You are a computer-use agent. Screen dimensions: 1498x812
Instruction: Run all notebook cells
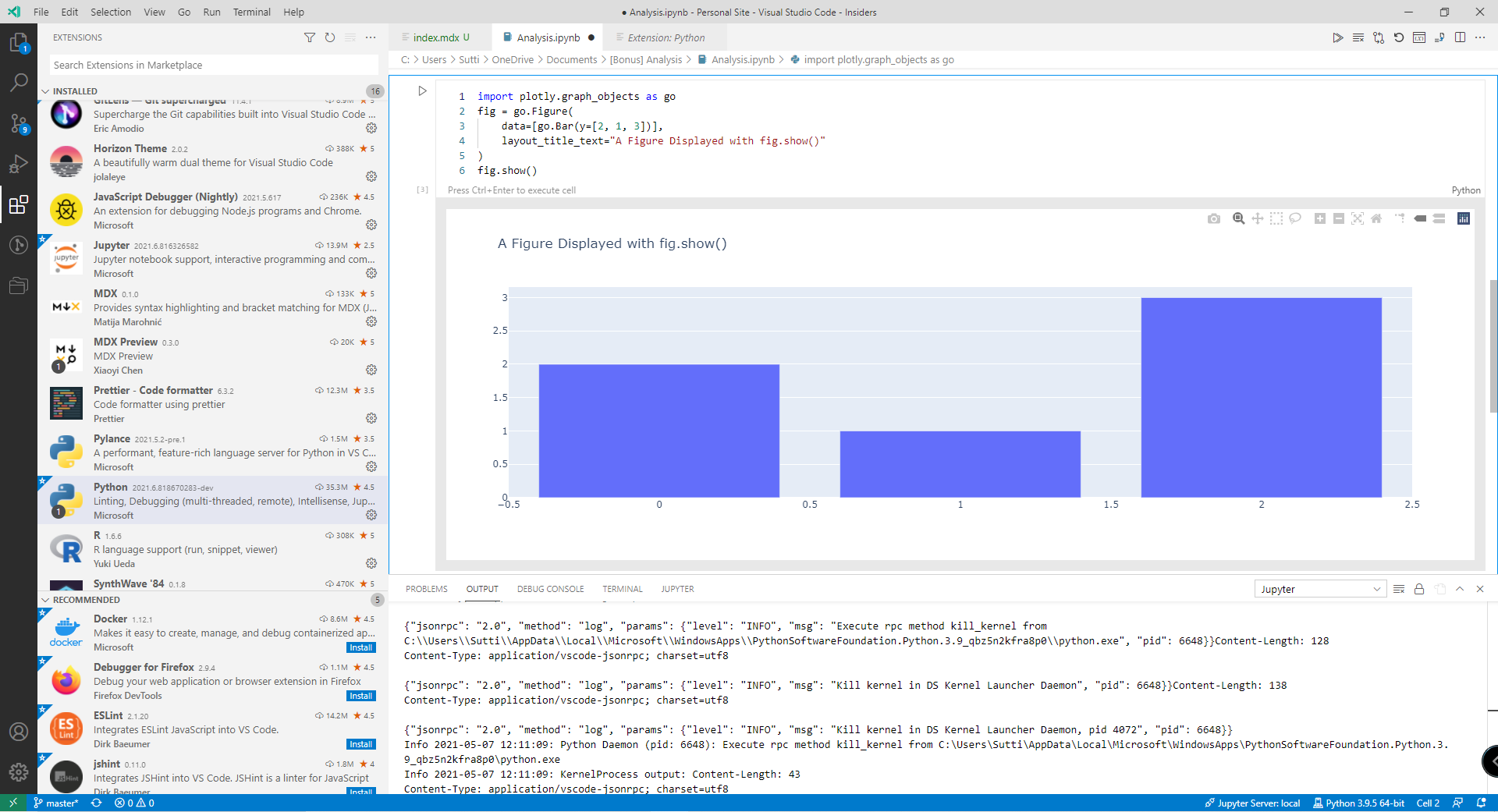click(x=1338, y=37)
